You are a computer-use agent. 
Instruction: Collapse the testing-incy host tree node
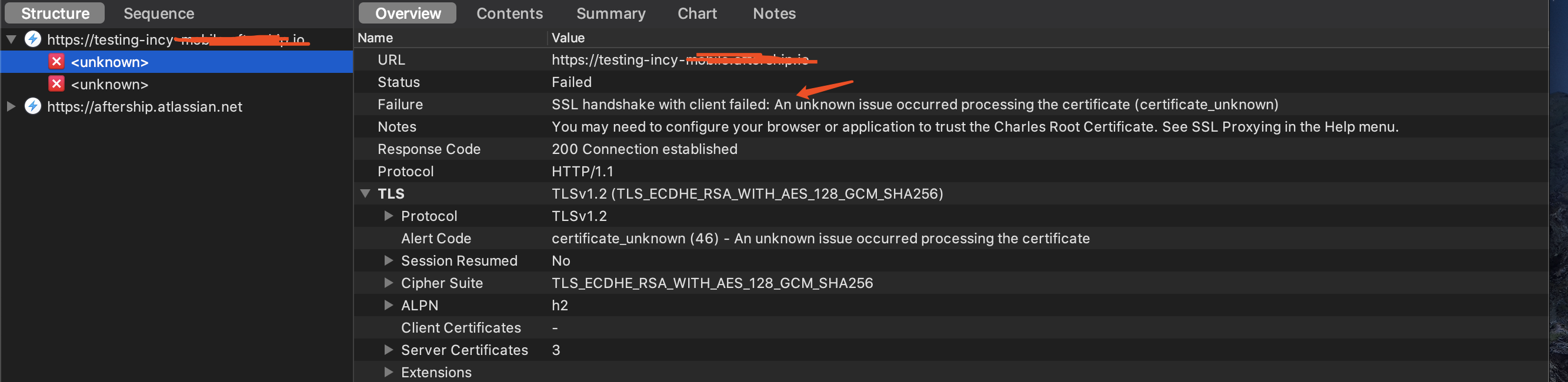coord(11,39)
